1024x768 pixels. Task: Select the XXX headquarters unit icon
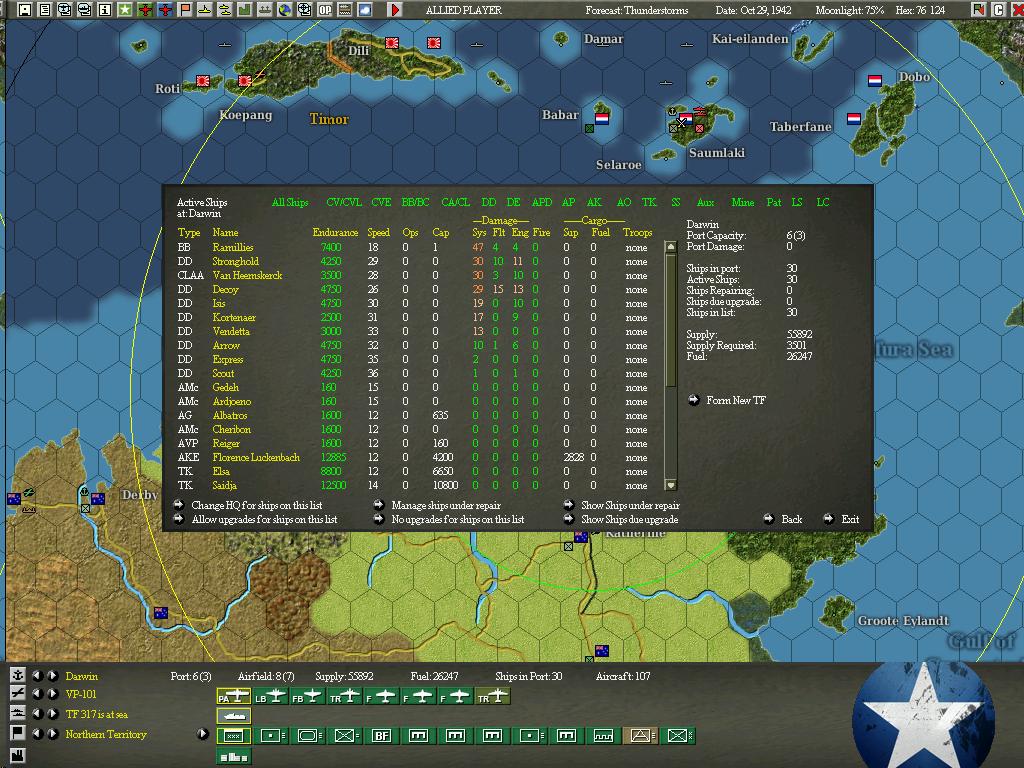pyautogui.click(x=234, y=736)
